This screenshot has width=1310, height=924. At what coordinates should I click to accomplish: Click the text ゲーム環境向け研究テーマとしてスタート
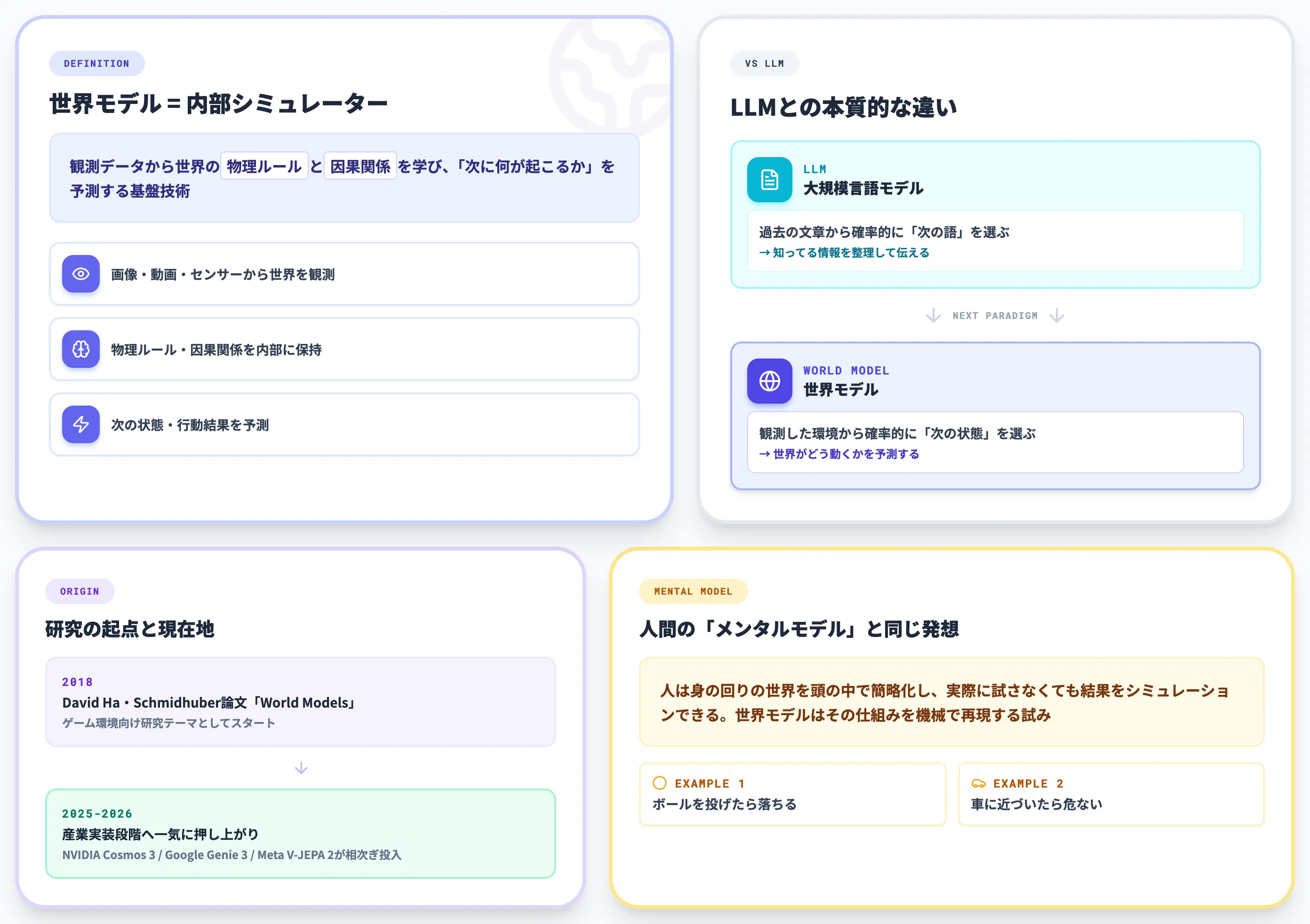click(x=168, y=723)
